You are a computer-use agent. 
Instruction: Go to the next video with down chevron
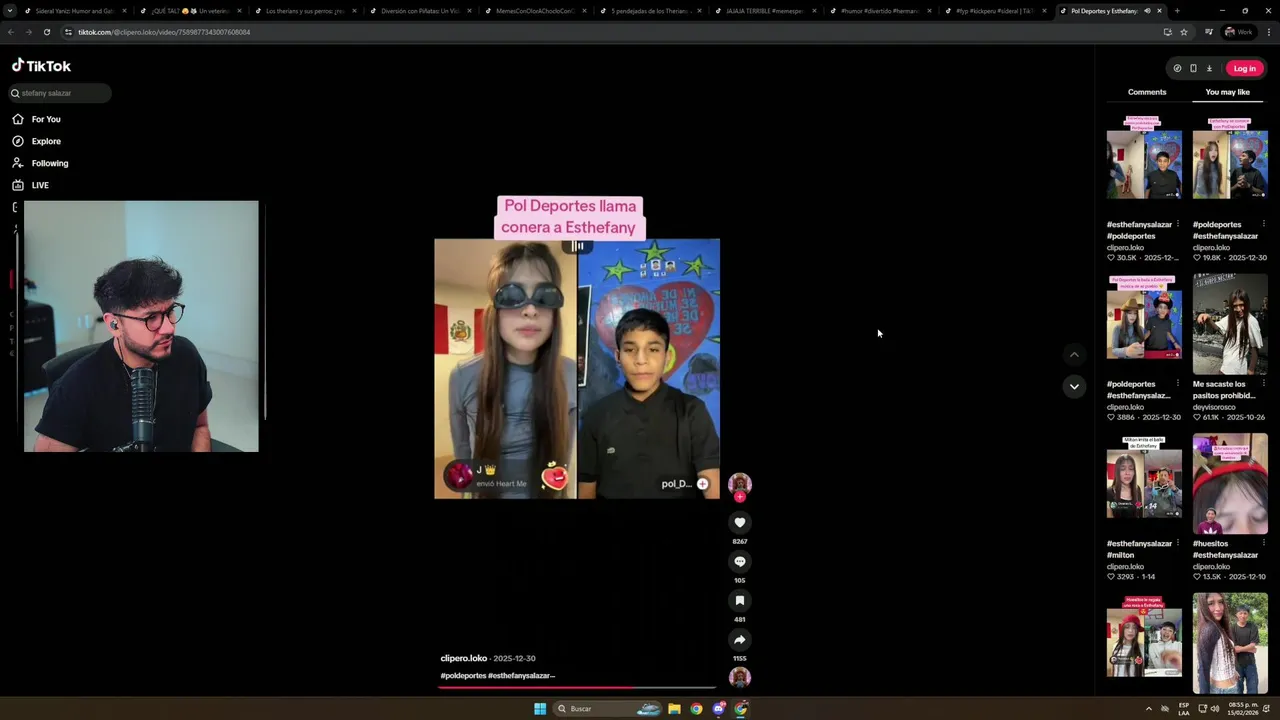click(x=1074, y=386)
